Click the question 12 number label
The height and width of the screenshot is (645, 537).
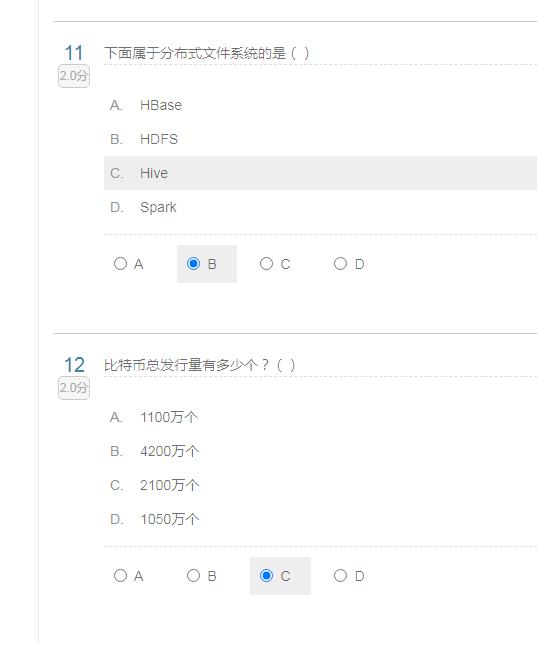tap(74, 364)
